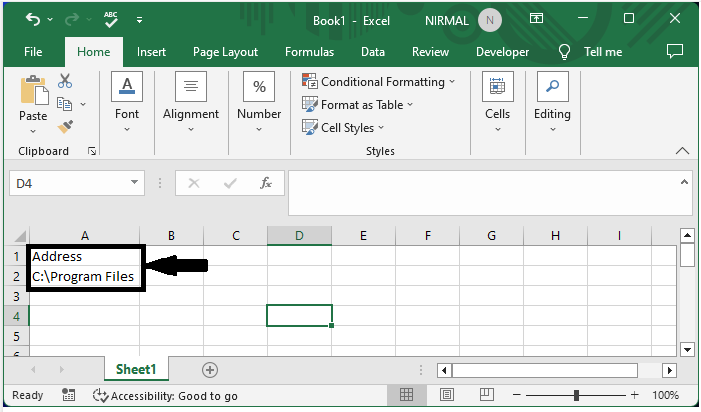This screenshot has height=412, width=701.
Task: Click the Insert Function fx icon
Action: tap(266, 183)
